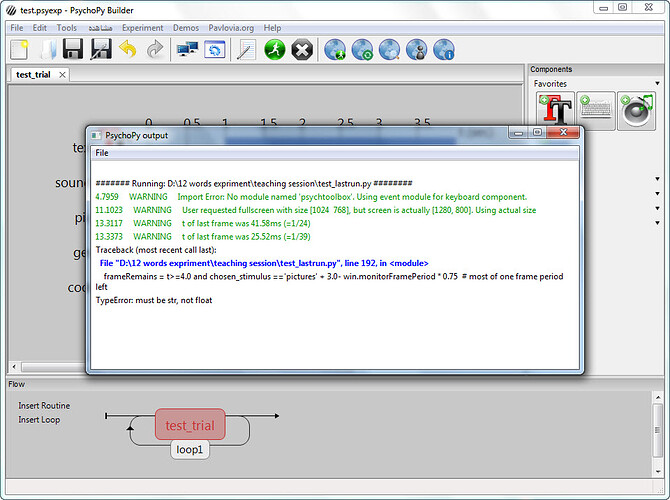Click the 25.52ms last frame warning
Image resolution: width=670 pixels, height=500 pixels.
(x=203, y=237)
